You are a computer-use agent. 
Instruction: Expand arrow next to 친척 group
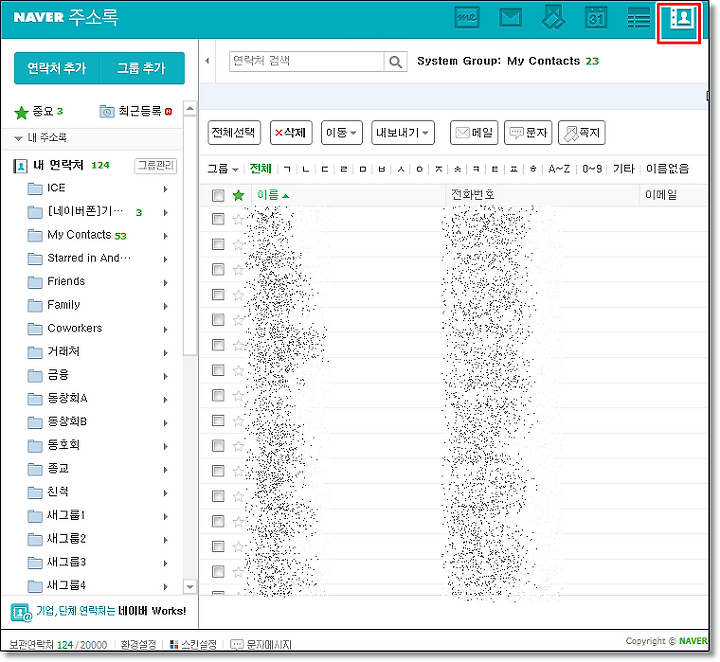click(165, 494)
